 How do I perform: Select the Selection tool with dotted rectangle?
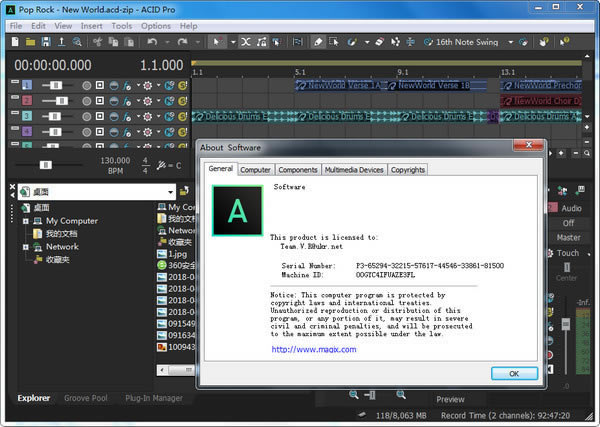(334, 42)
